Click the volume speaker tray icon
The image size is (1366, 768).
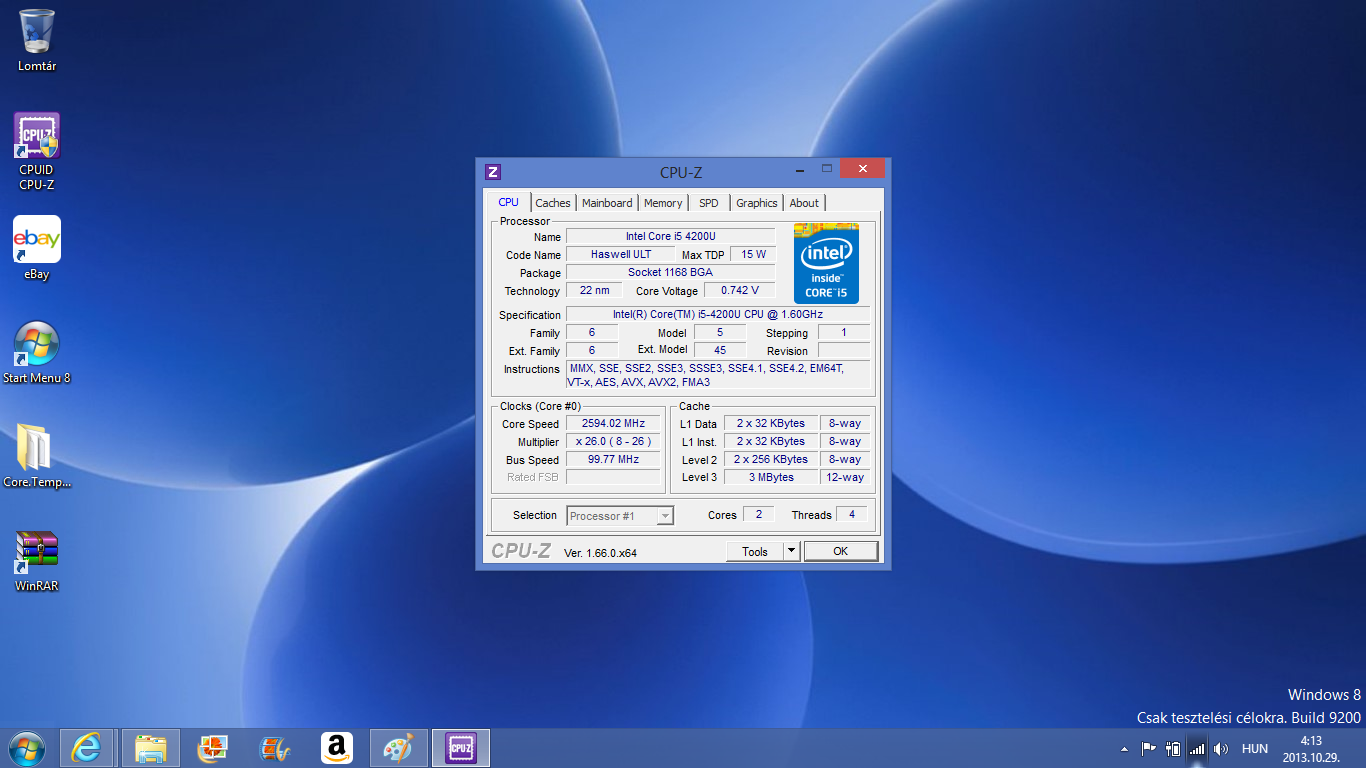[x=1221, y=748]
